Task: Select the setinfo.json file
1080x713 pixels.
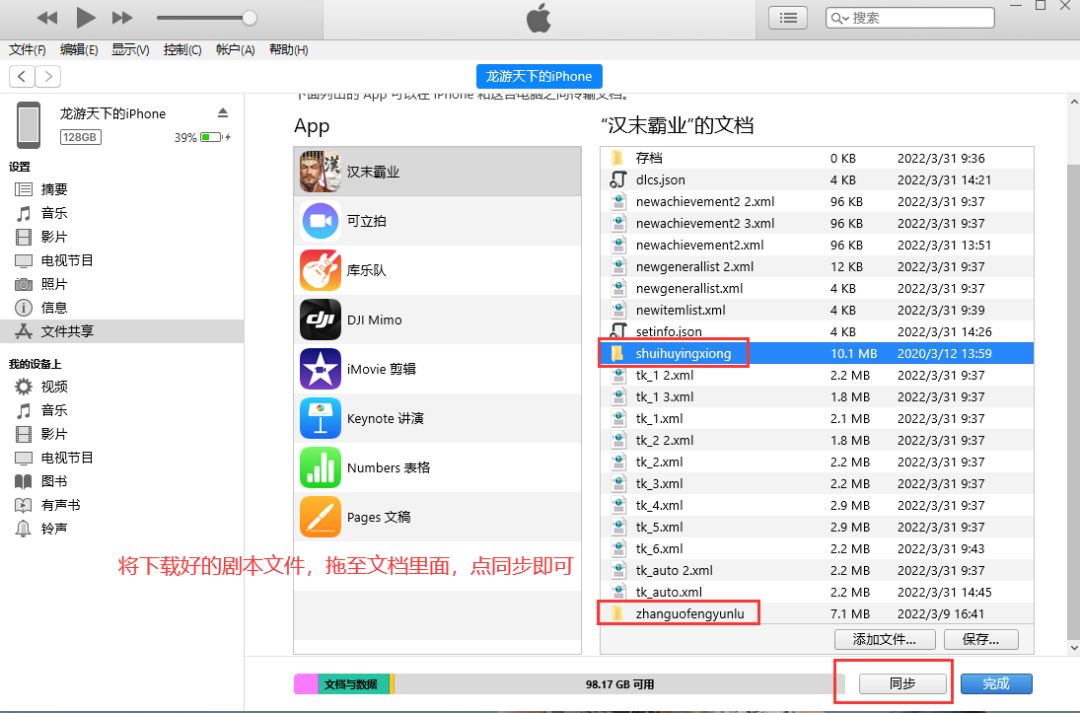Action: click(817, 331)
